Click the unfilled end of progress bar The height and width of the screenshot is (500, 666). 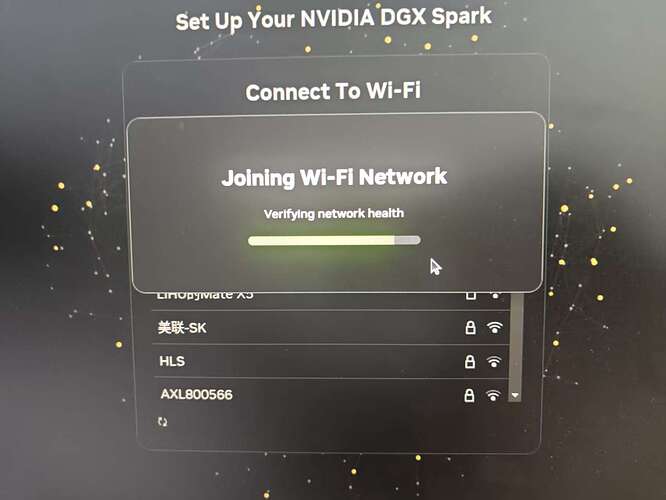408,240
